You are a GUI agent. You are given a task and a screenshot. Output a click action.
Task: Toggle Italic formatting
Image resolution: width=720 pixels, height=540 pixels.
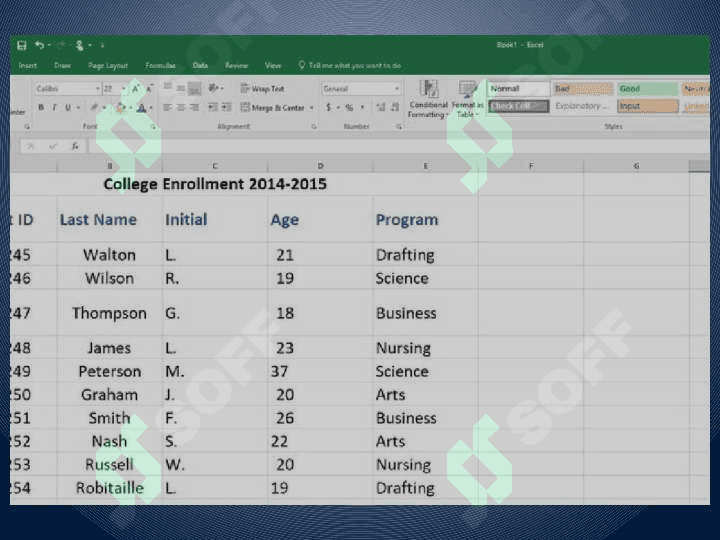coord(54,107)
